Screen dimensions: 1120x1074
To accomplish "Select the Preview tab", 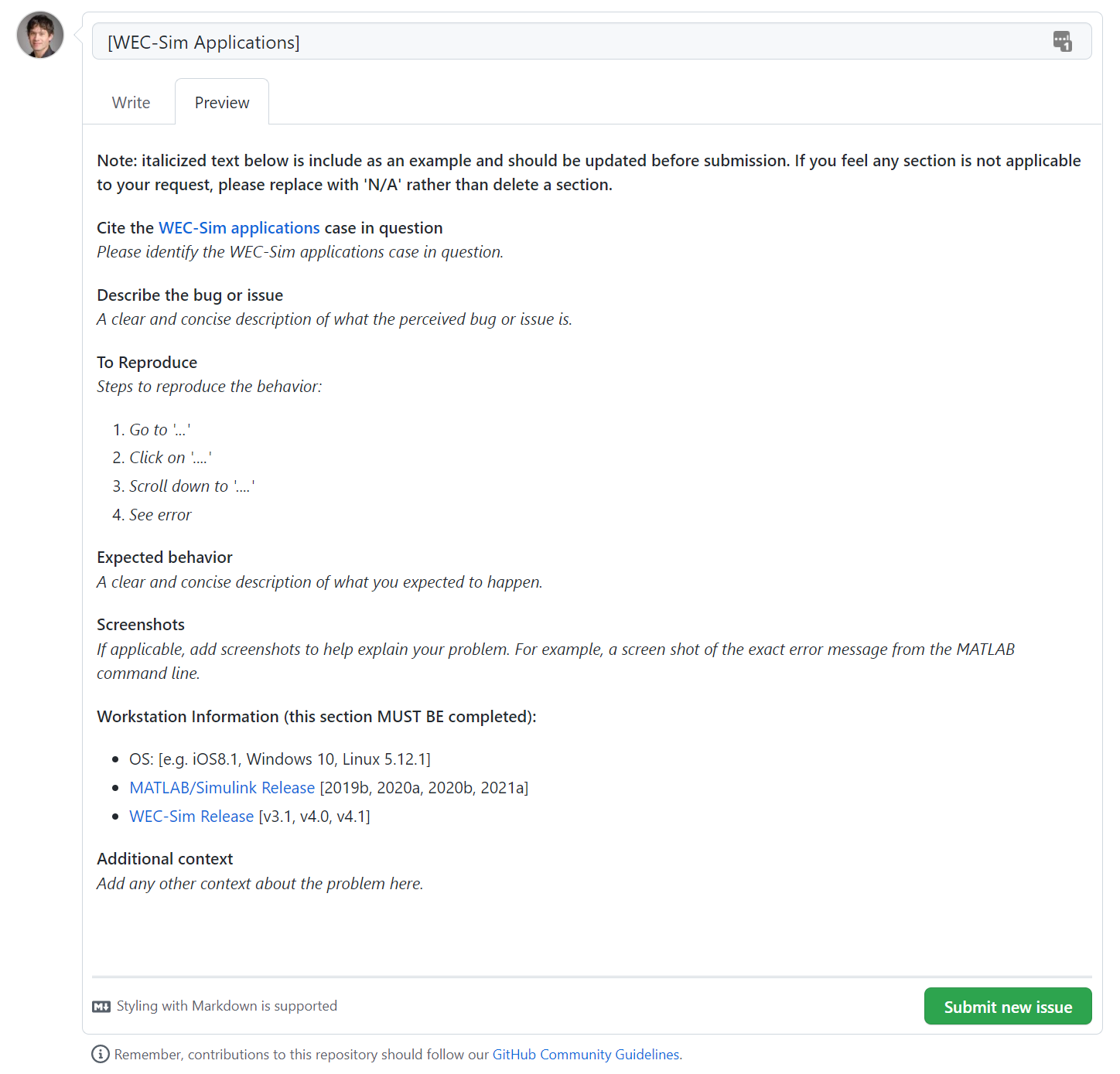I will pyautogui.click(x=221, y=101).
